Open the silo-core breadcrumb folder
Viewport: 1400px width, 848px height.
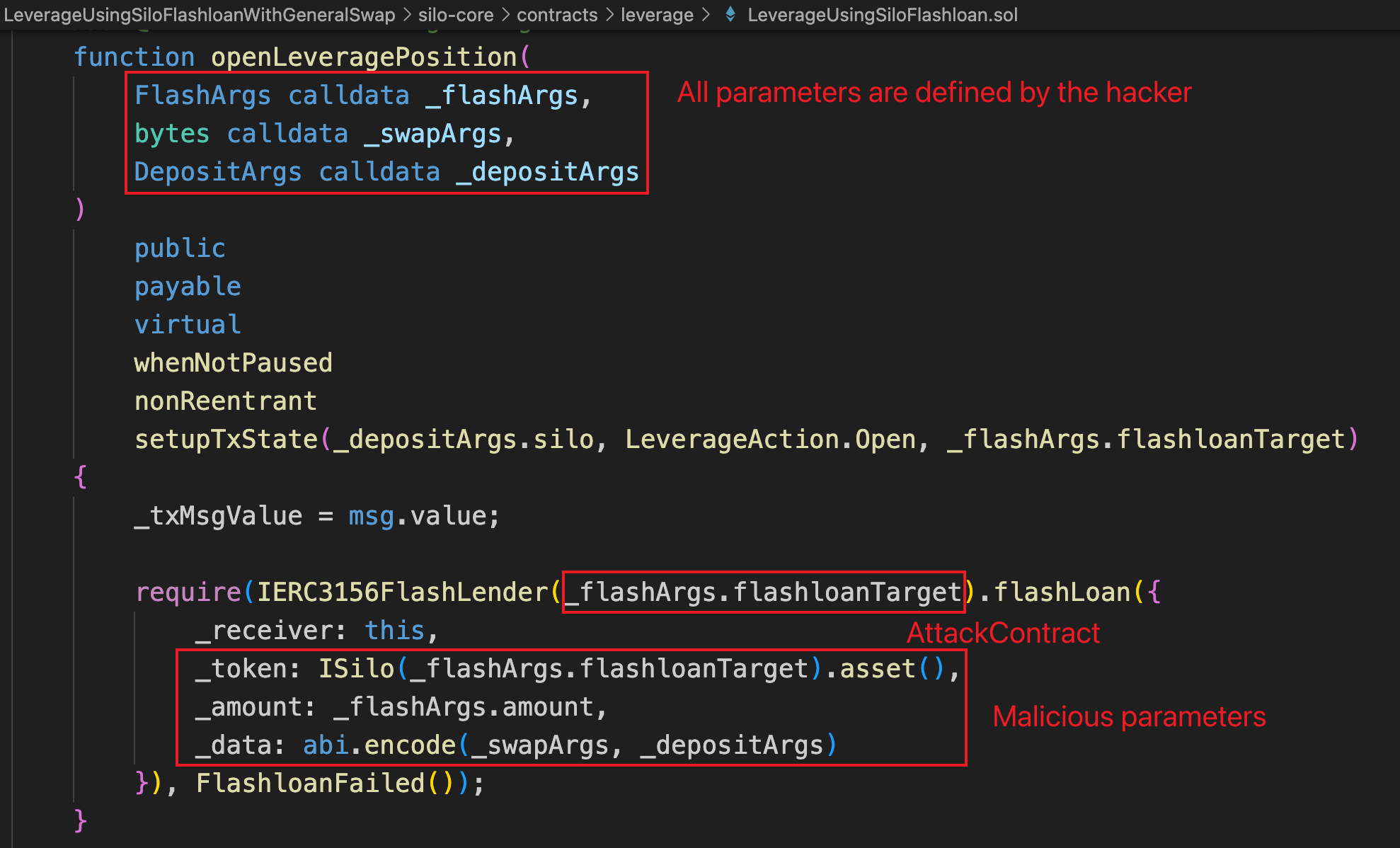coord(455,15)
